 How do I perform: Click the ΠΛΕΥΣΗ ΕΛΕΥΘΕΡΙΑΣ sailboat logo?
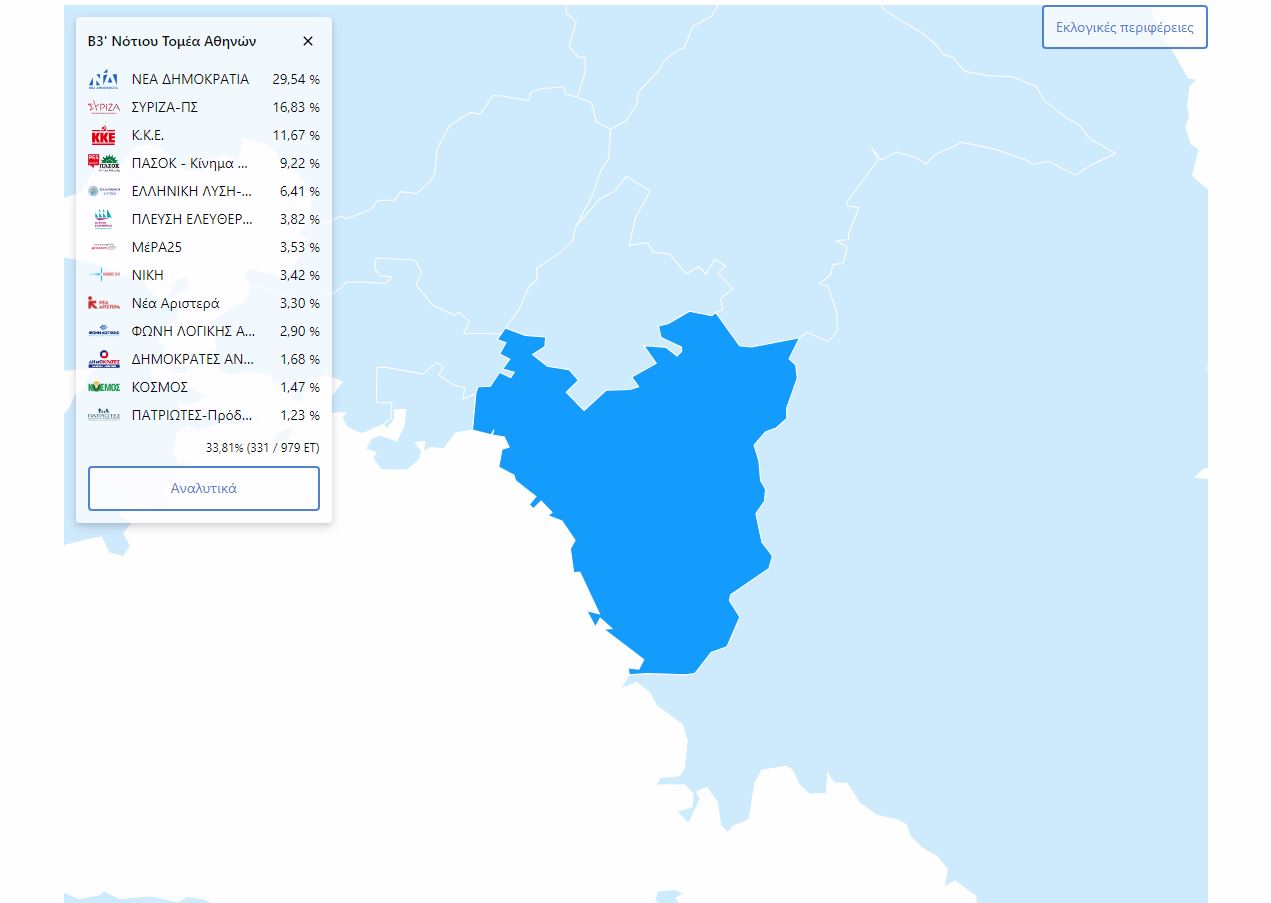point(104,219)
